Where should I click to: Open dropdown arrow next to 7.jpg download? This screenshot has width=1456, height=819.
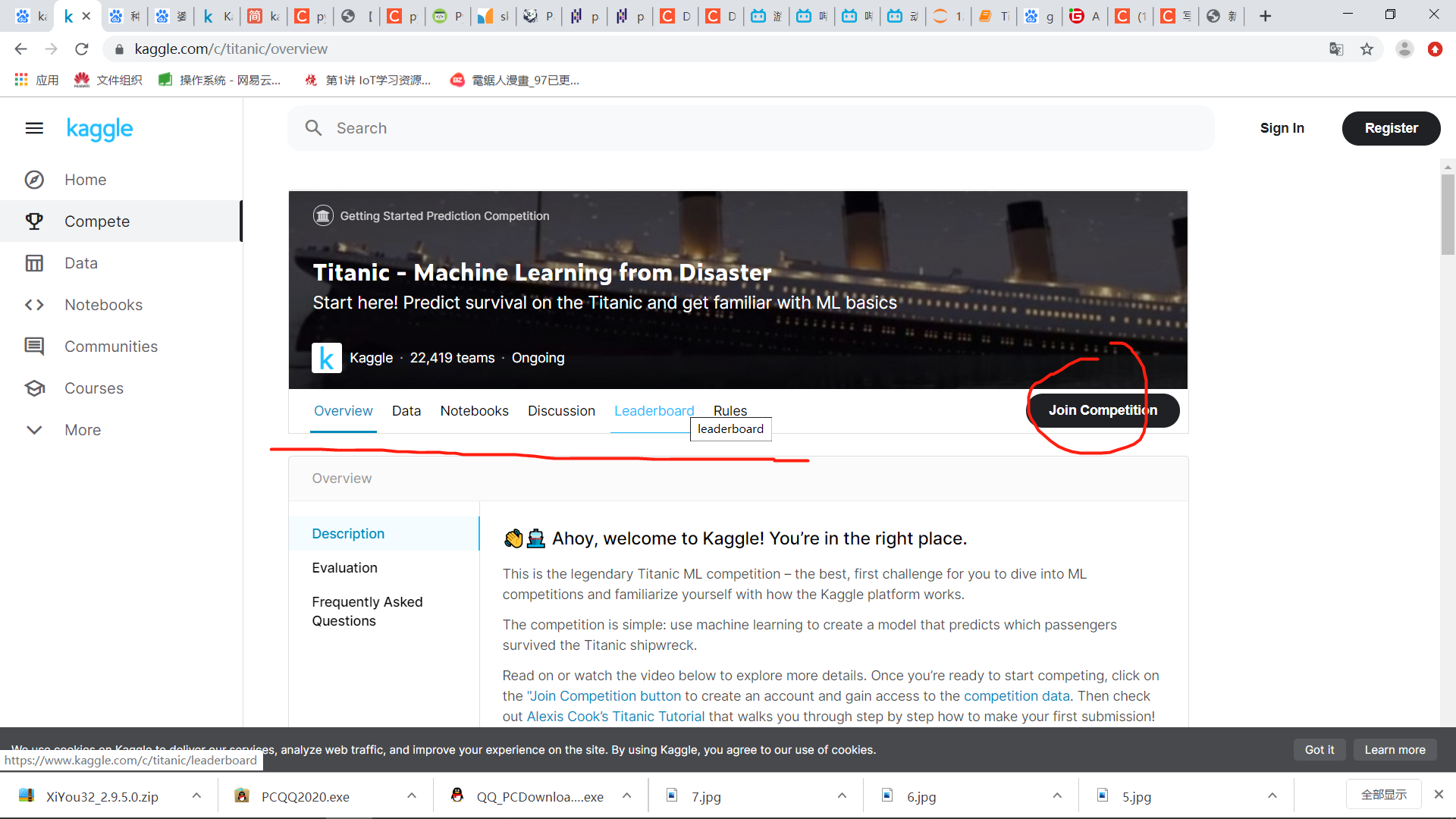842,795
